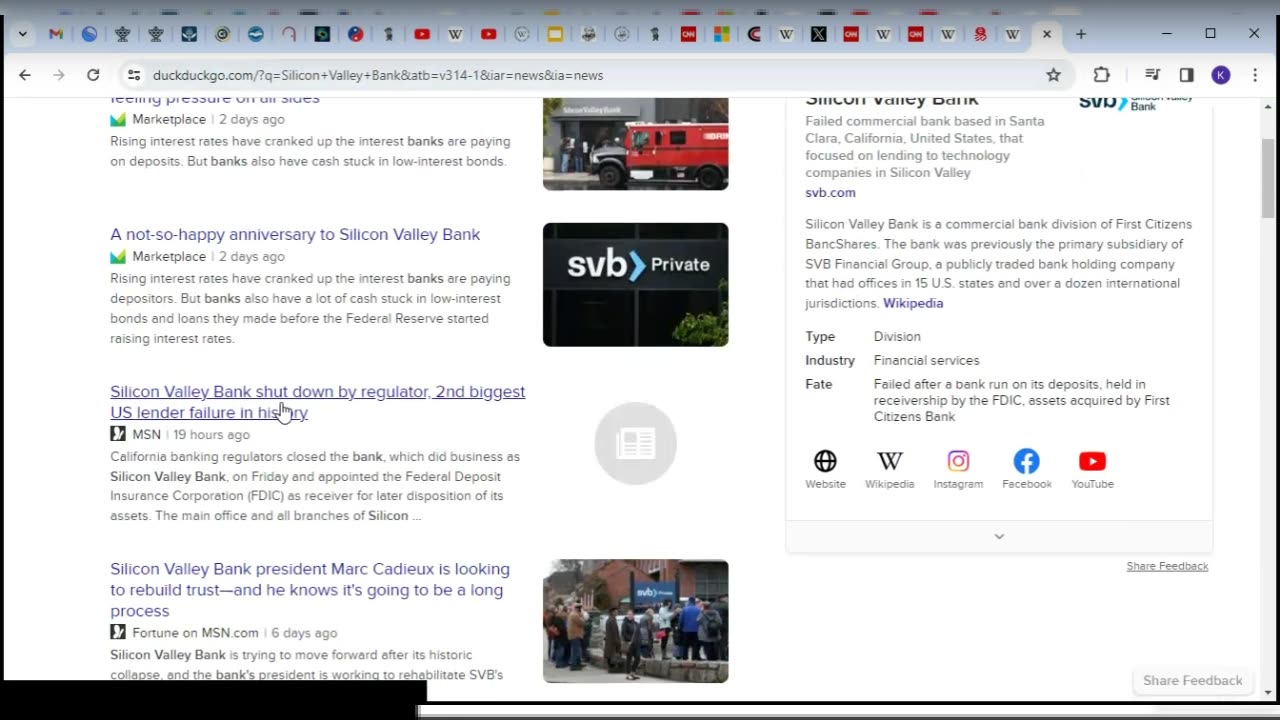The width and height of the screenshot is (1280, 720).
Task: Open the crowd outside SVB thumbnail
Action: tap(636, 621)
